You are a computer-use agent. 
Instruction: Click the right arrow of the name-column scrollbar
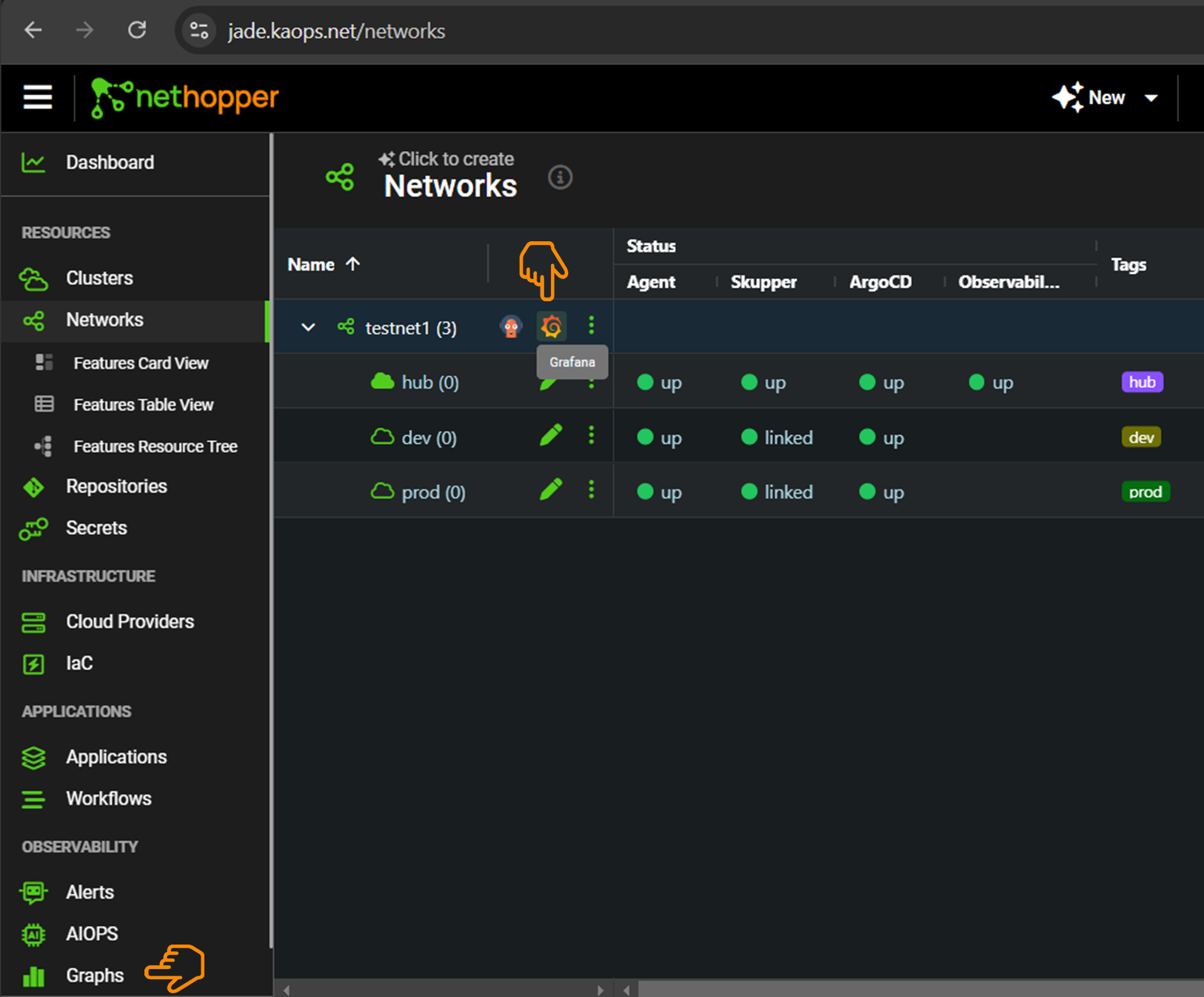[601, 990]
